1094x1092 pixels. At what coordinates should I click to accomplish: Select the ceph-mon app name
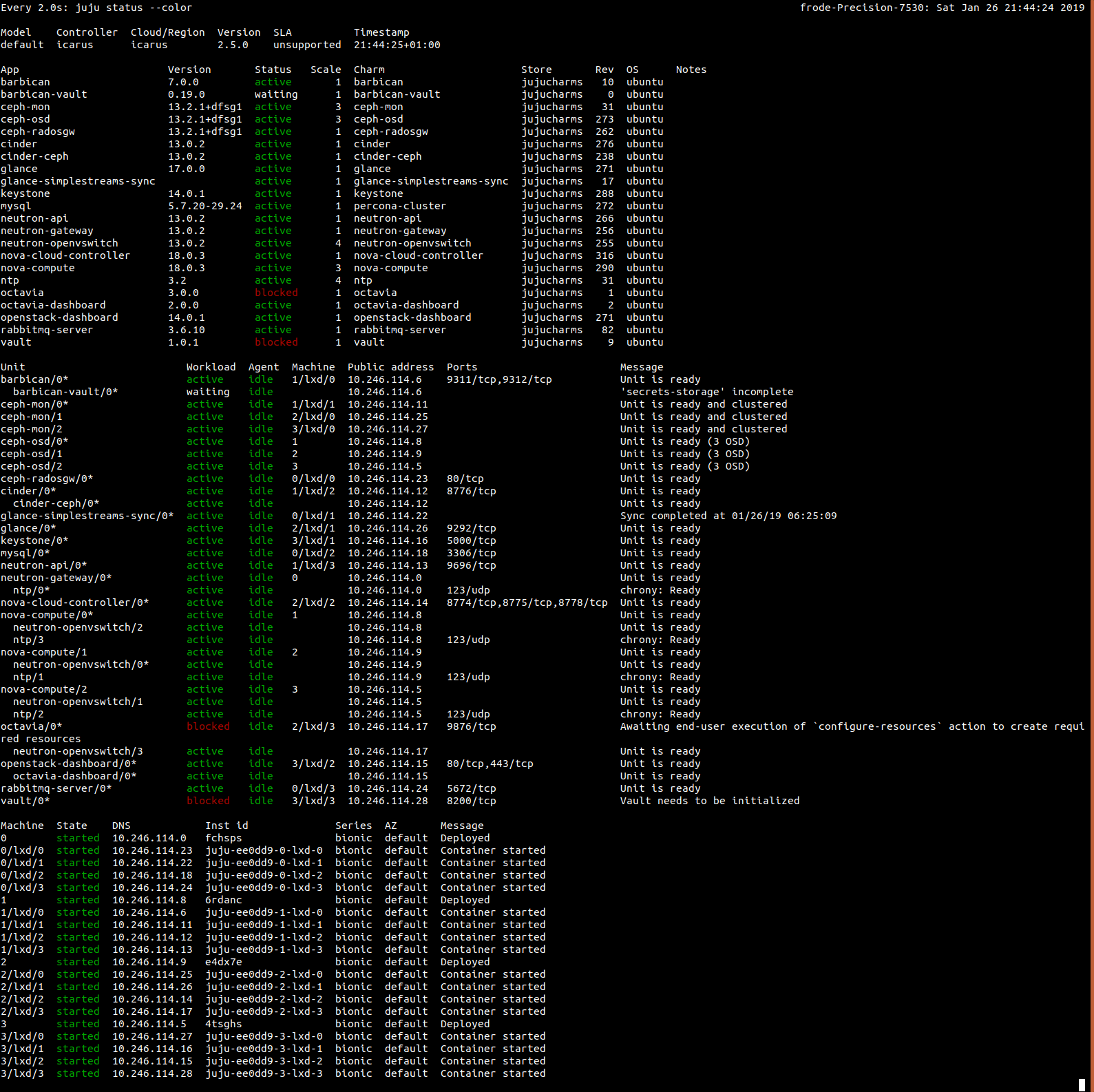(x=25, y=107)
